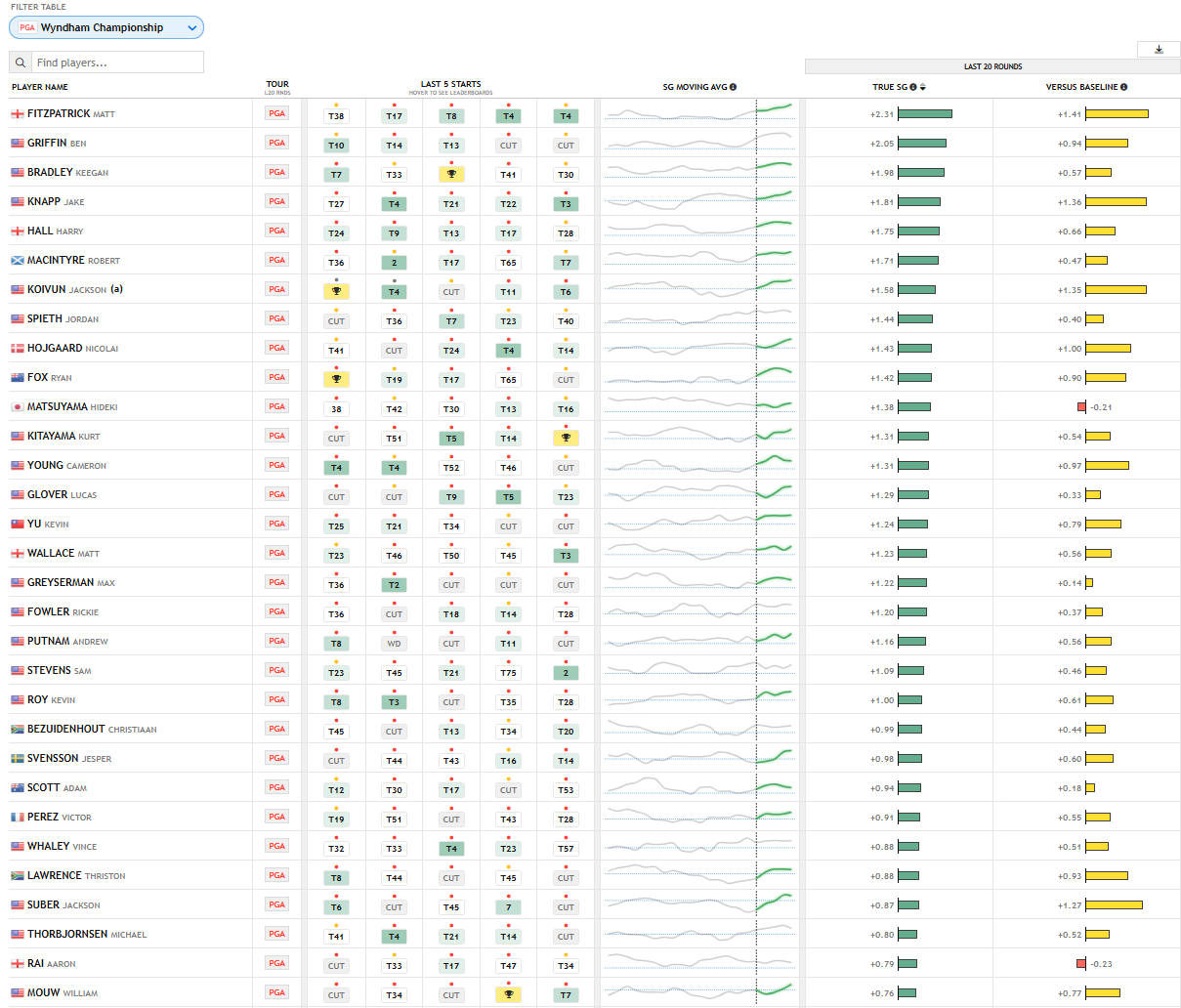Click Hojgaard's +1.00 versus baseline value

(1070, 349)
